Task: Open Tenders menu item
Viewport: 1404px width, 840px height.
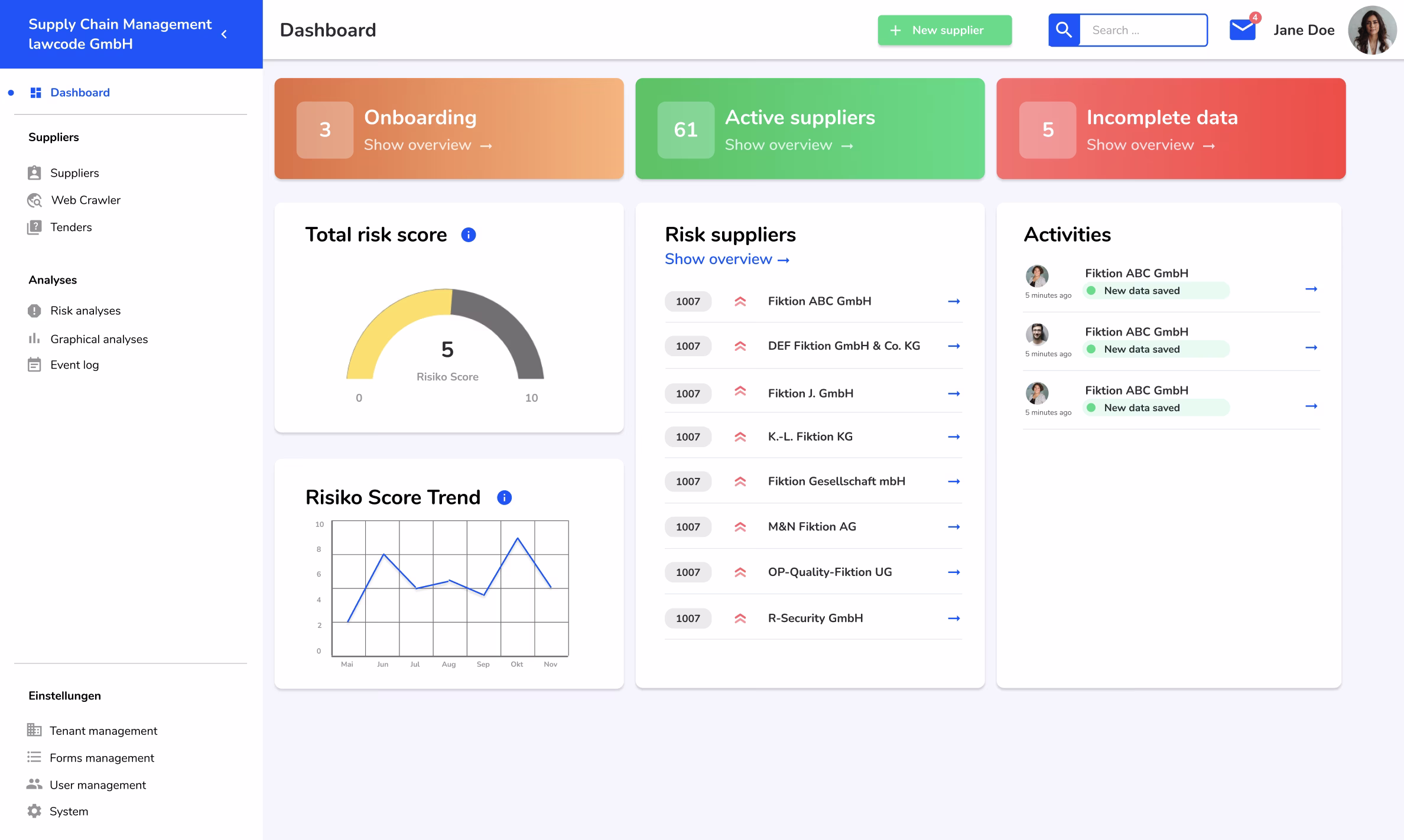Action: coord(71,227)
